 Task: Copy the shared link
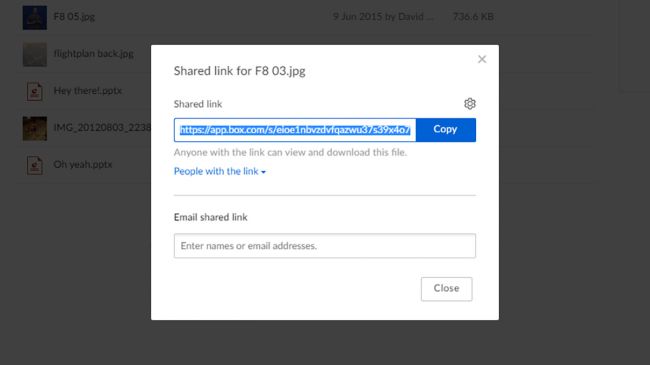(446, 130)
